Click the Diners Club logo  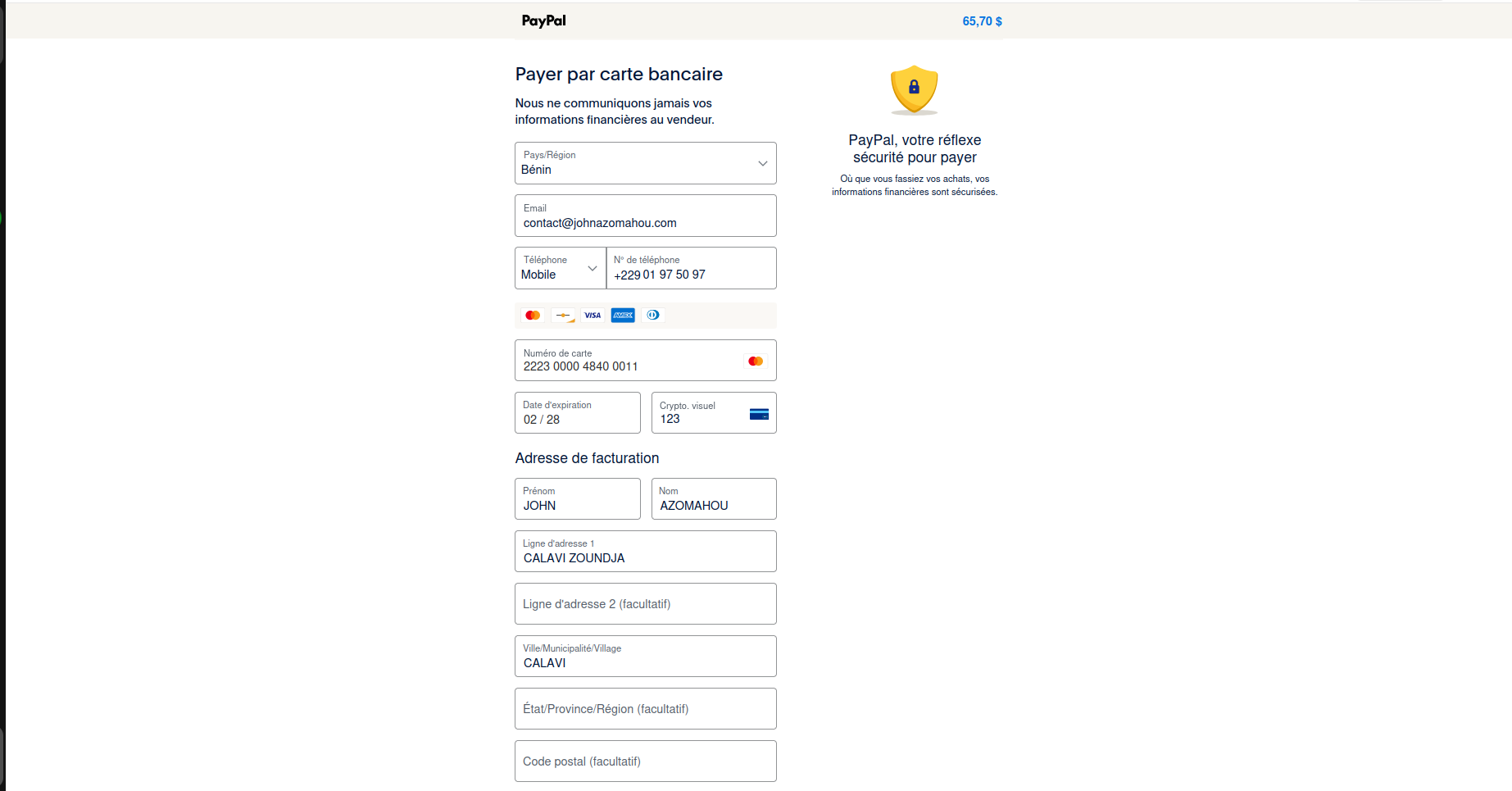point(653,316)
